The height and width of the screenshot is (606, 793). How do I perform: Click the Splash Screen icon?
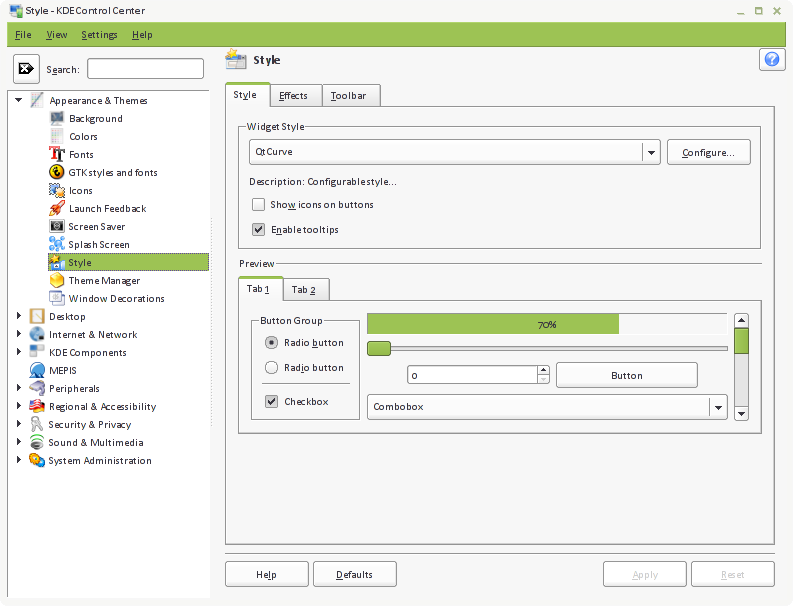[x=57, y=244]
